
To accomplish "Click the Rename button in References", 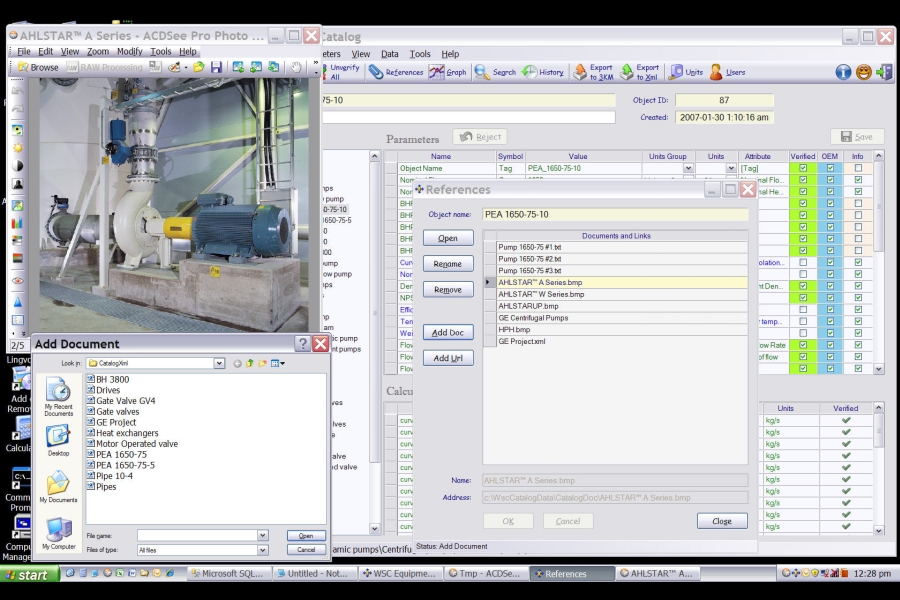I will coord(448,264).
